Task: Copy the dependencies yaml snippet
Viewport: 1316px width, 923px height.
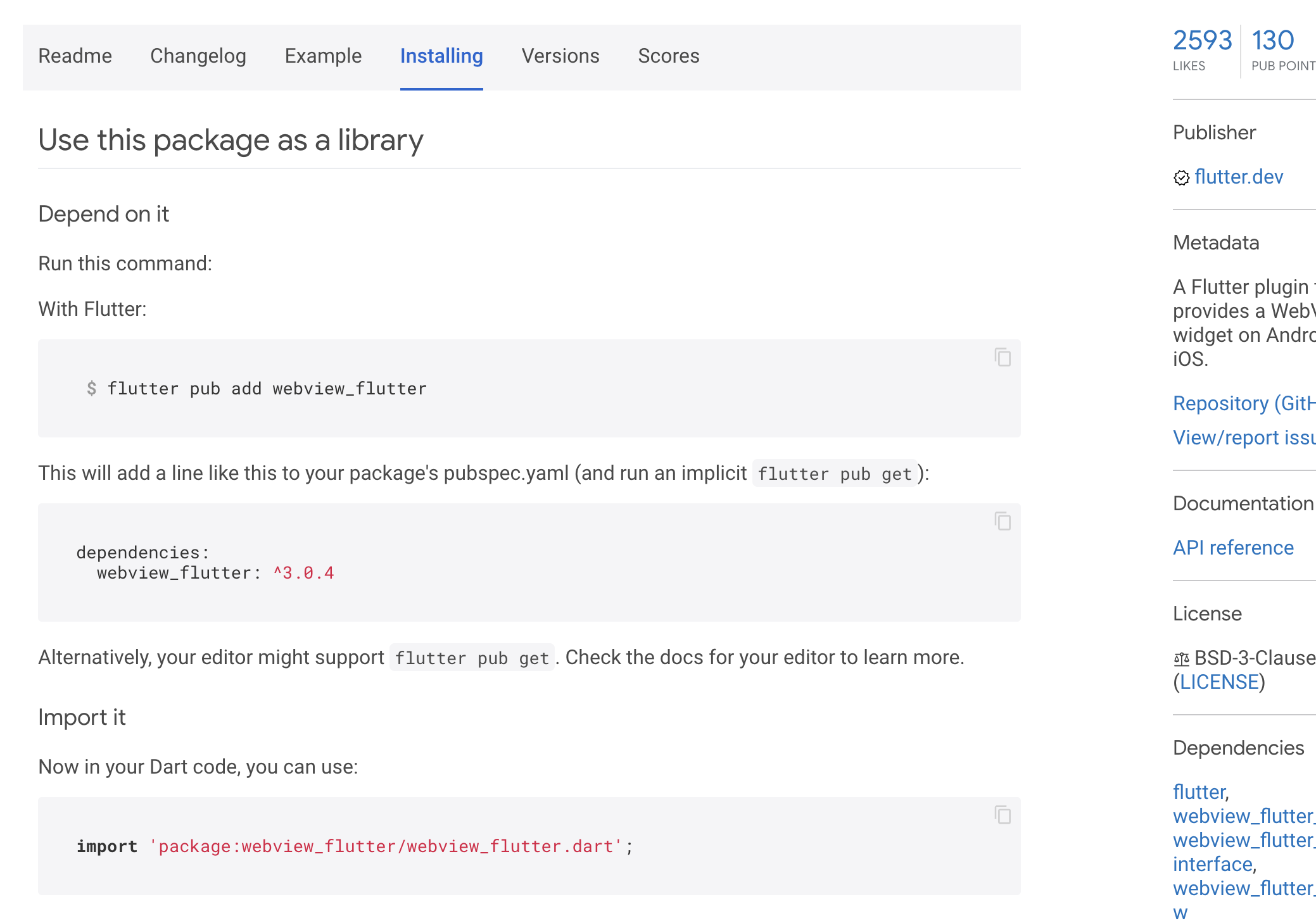Action: pyautogui.click(x=1002, y=522)
